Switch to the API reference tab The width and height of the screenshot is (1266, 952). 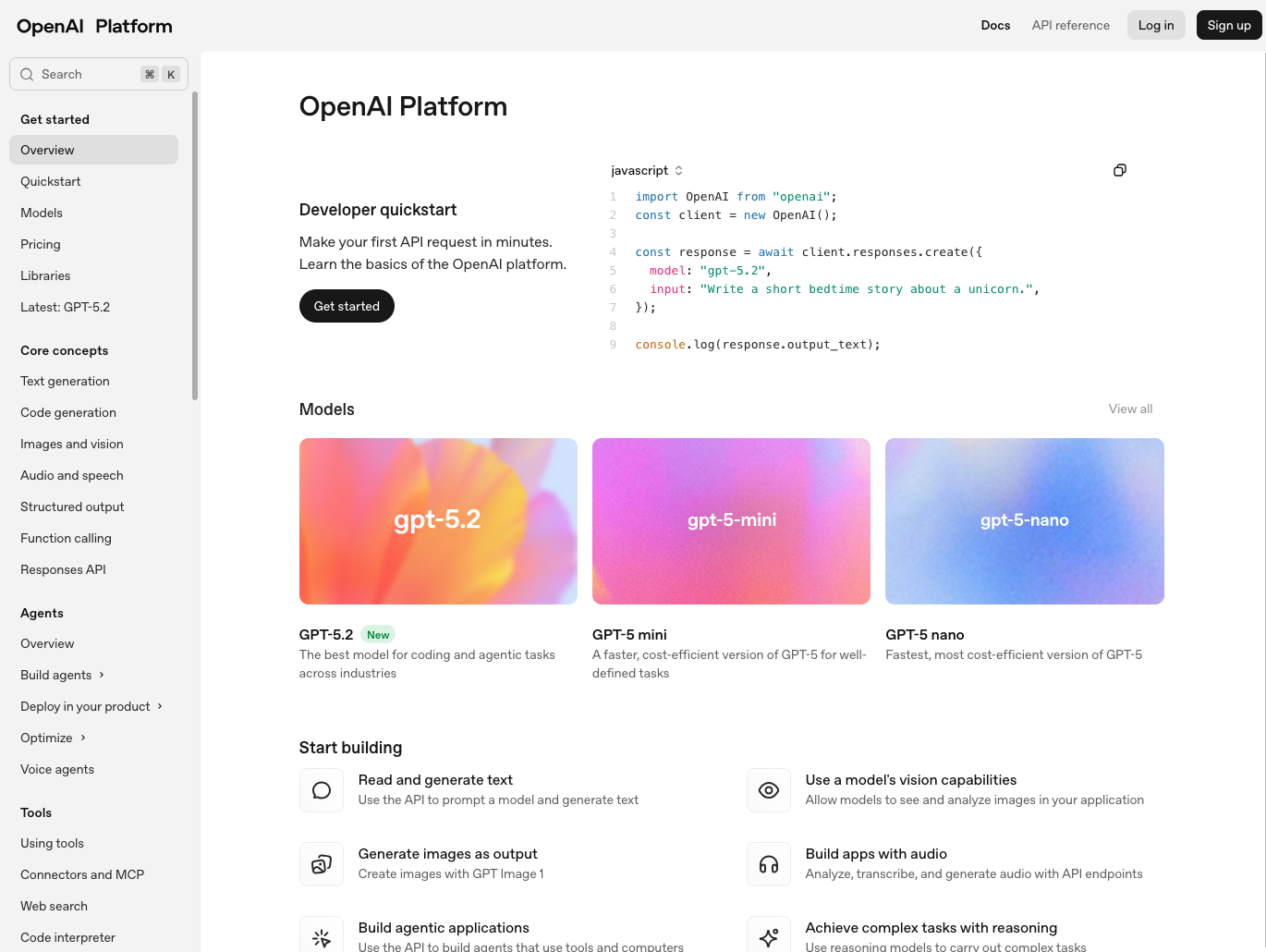[1070, 25]
